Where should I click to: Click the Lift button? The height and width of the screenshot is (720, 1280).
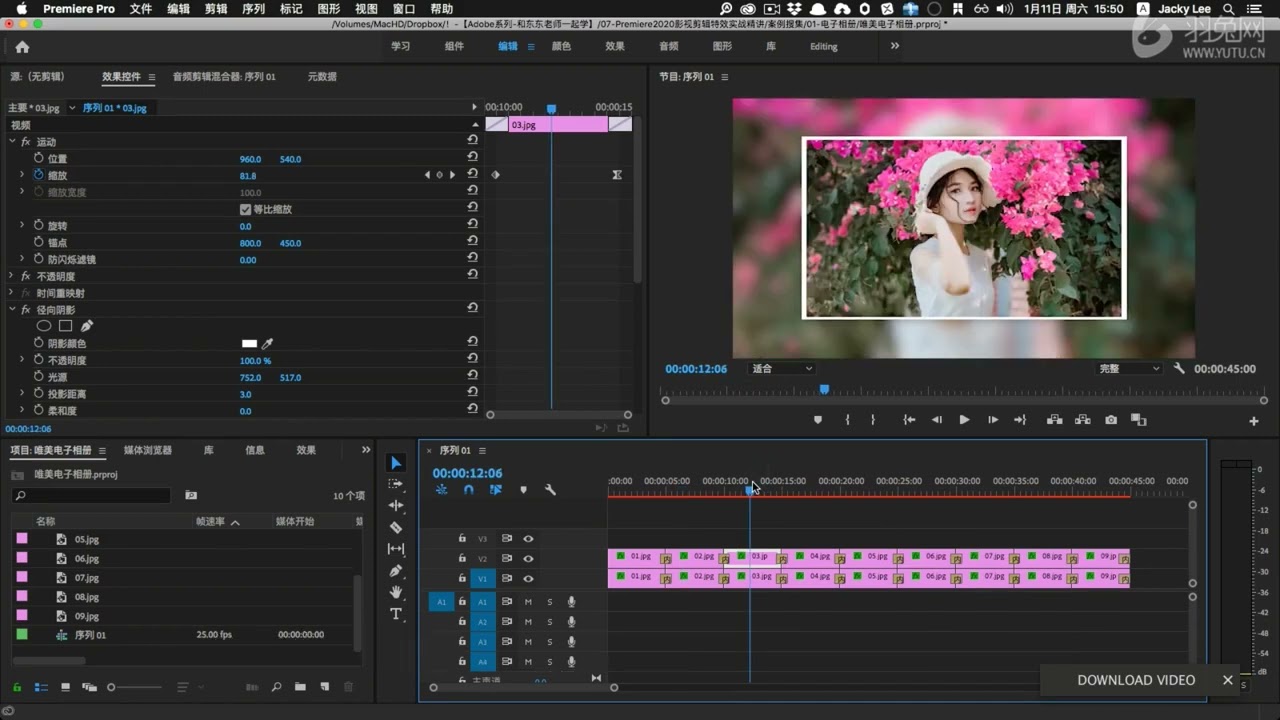(x=1054, y=420)
